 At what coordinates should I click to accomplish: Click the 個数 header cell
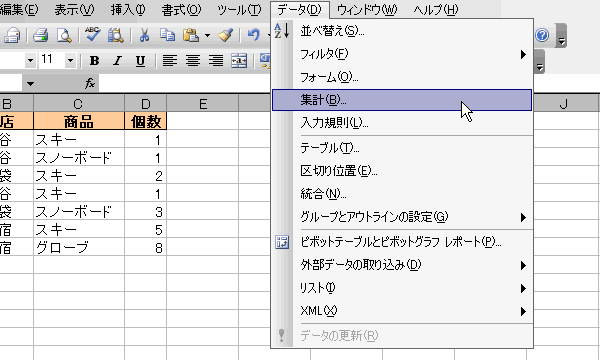145,122
